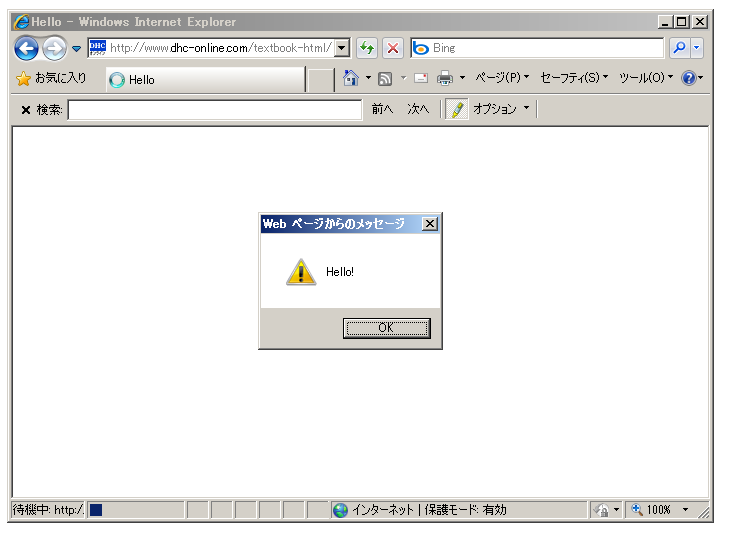Toggle the find-bar highlighter pen button
The height and width of the screenshot is (539, 730).
tap(457, 109)
